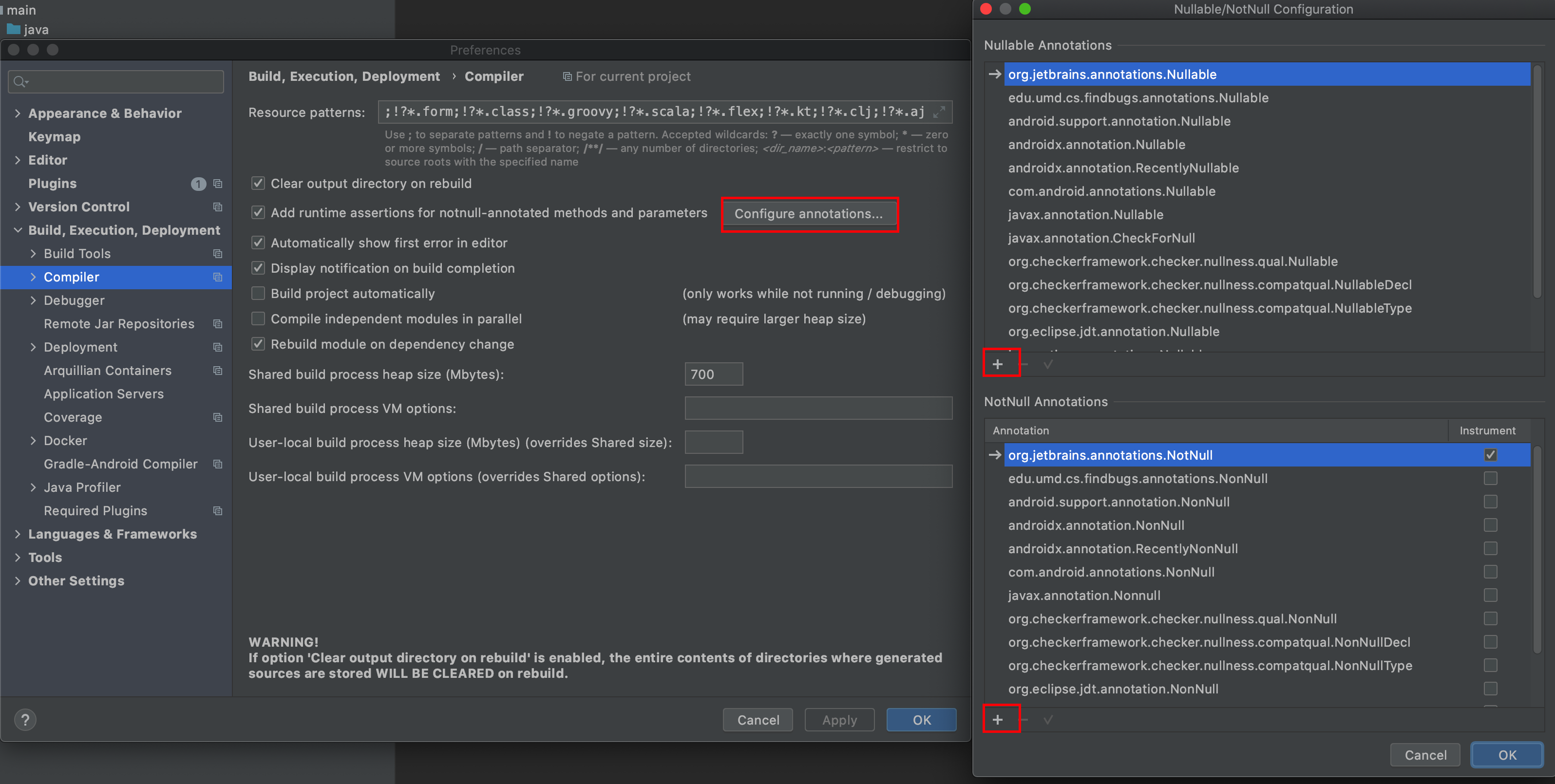Enable Build project automatically checkbox

[x=258, y=293]
